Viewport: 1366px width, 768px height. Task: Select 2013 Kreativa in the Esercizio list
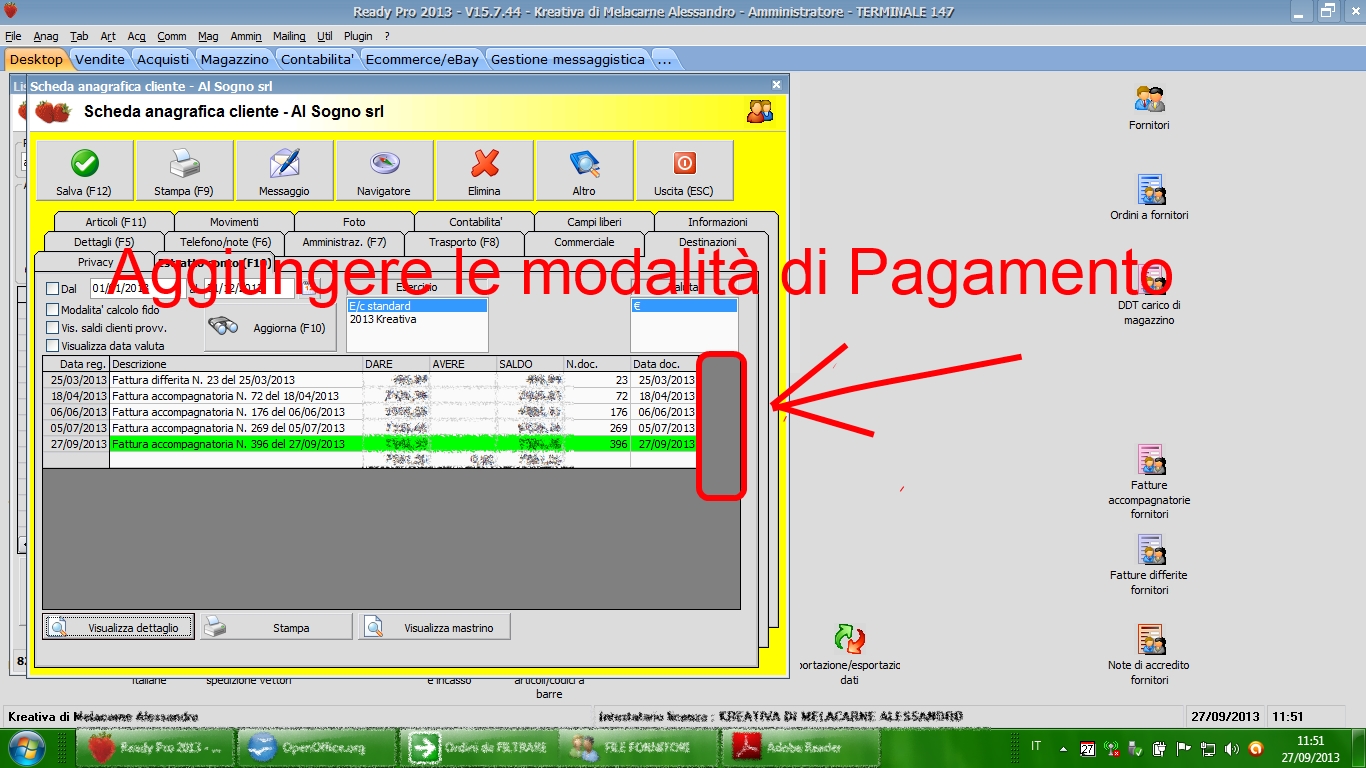coord(417,319)
